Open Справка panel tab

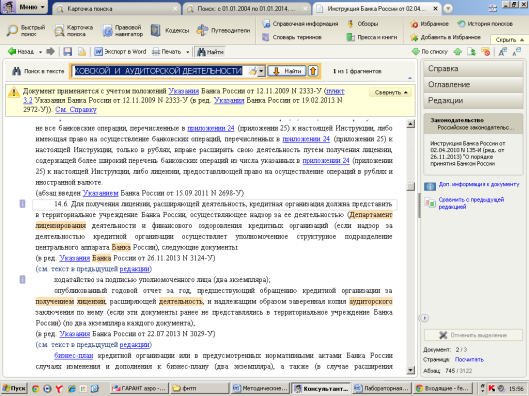coord(473,68)
